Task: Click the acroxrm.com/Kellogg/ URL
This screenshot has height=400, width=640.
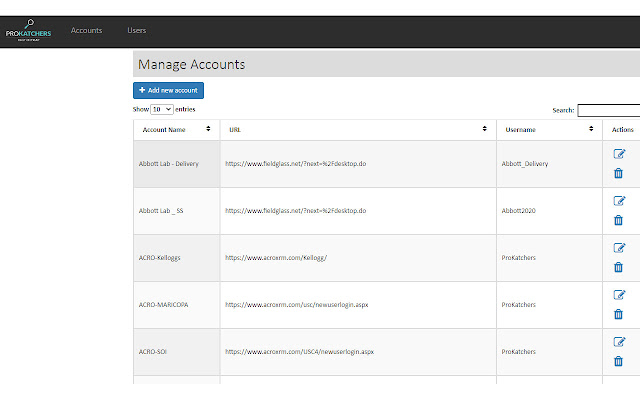Action: [x=276, y=258]
